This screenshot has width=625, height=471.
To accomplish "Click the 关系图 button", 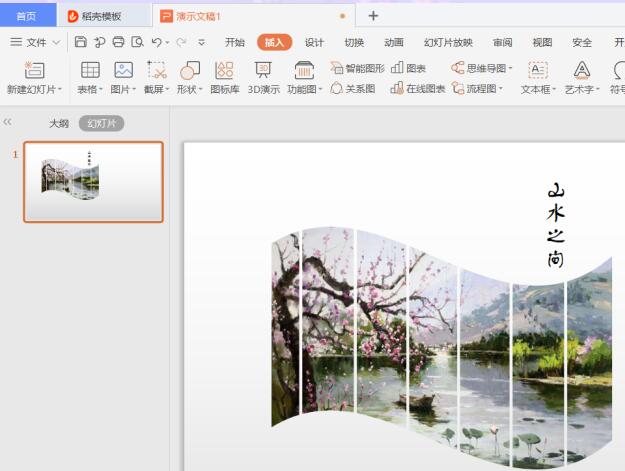I will point(353,88).
